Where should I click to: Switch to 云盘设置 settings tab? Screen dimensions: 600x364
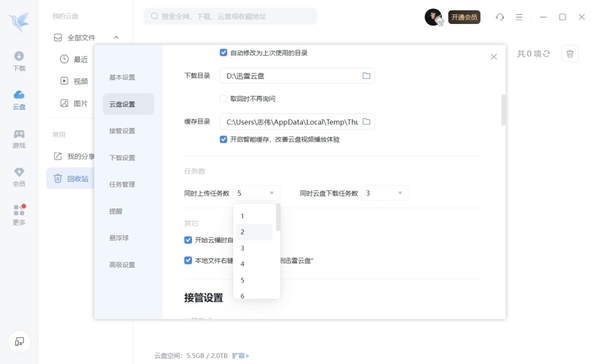point(128,104)
